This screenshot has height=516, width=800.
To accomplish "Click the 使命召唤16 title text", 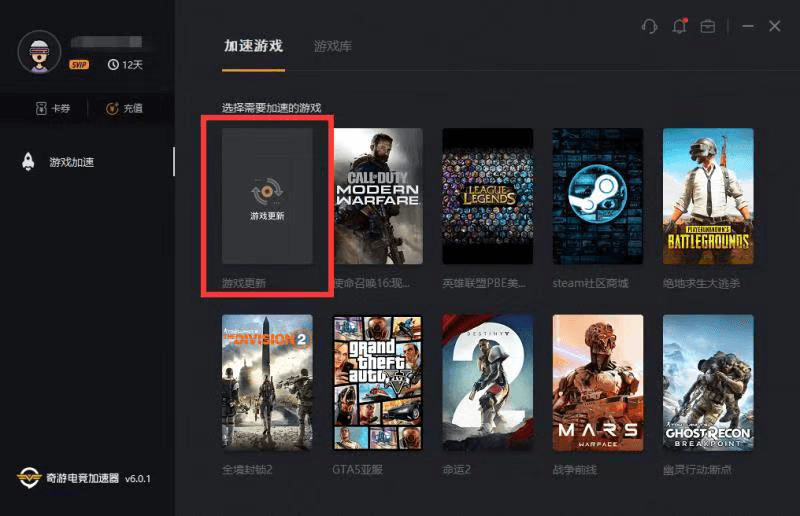I will pyautogui.click(x=372, y=283).
